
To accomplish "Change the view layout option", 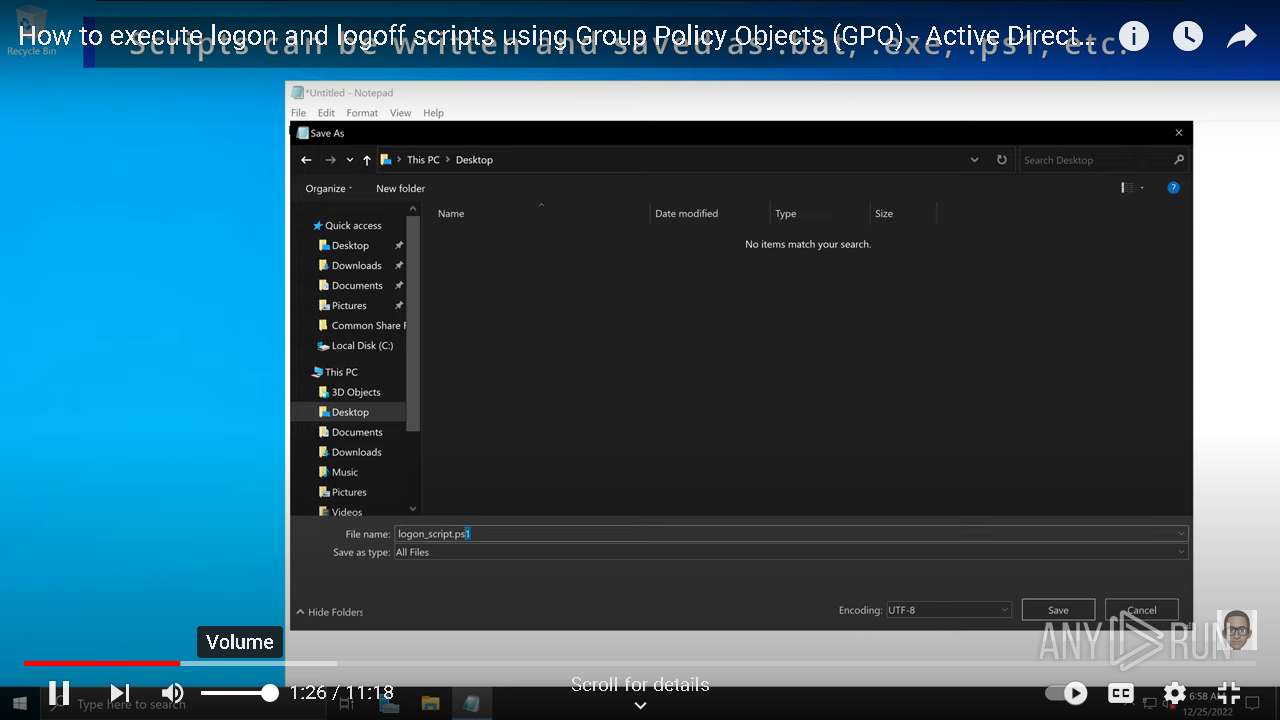I will (x=1132, y=188).
